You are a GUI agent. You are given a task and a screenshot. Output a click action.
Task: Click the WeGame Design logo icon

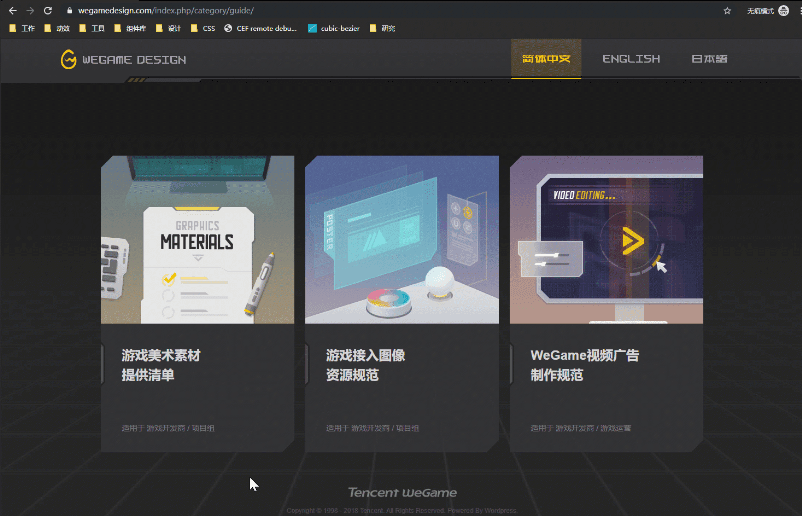[x=68, y=59]
